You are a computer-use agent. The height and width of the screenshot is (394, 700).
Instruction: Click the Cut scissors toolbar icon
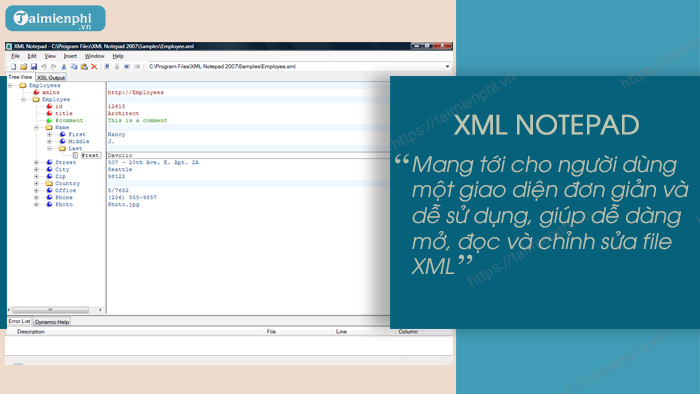[x=64, y=66]
